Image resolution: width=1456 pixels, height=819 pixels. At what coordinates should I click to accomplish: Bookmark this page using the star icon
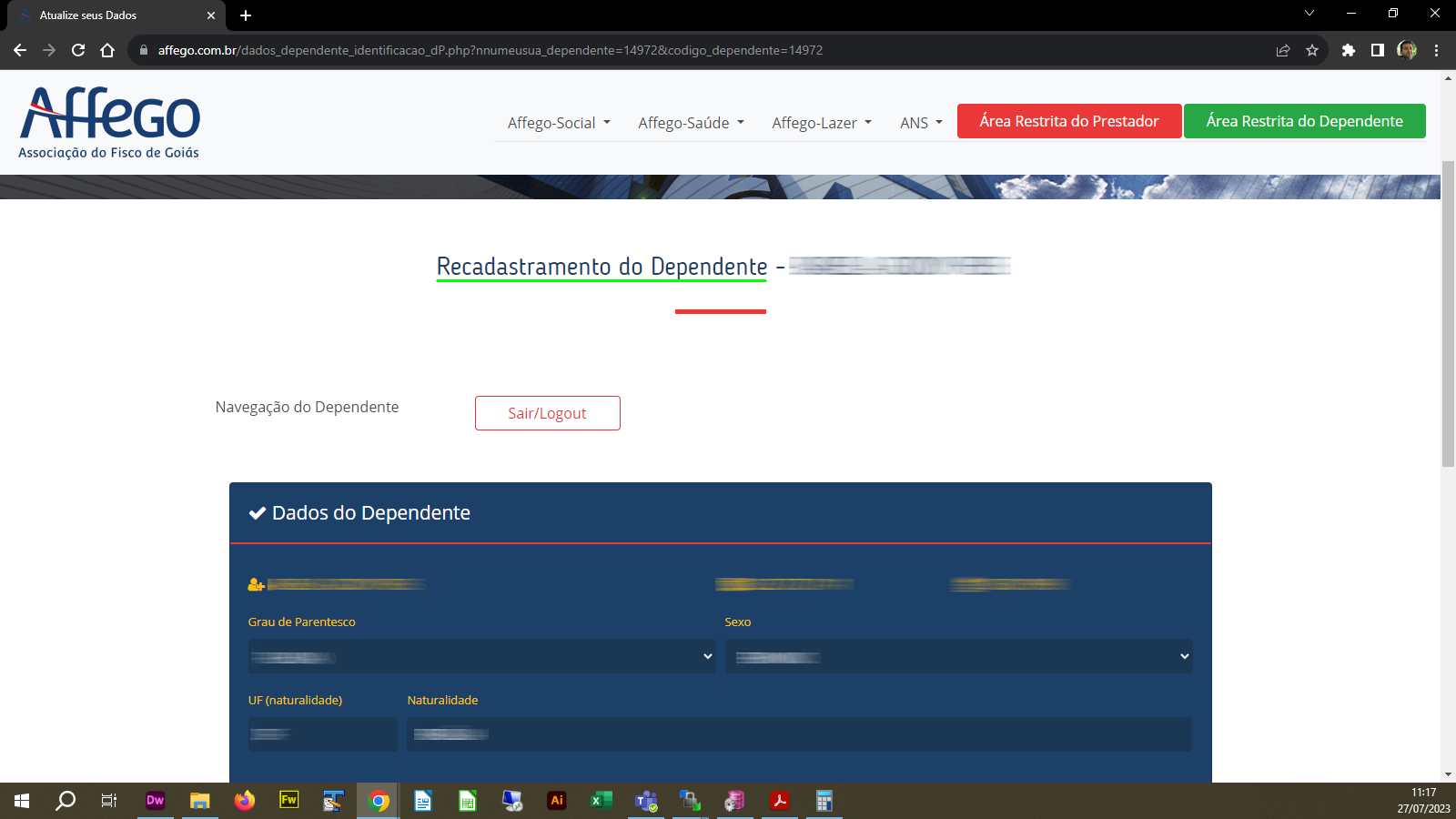[x=1313, y=51]
